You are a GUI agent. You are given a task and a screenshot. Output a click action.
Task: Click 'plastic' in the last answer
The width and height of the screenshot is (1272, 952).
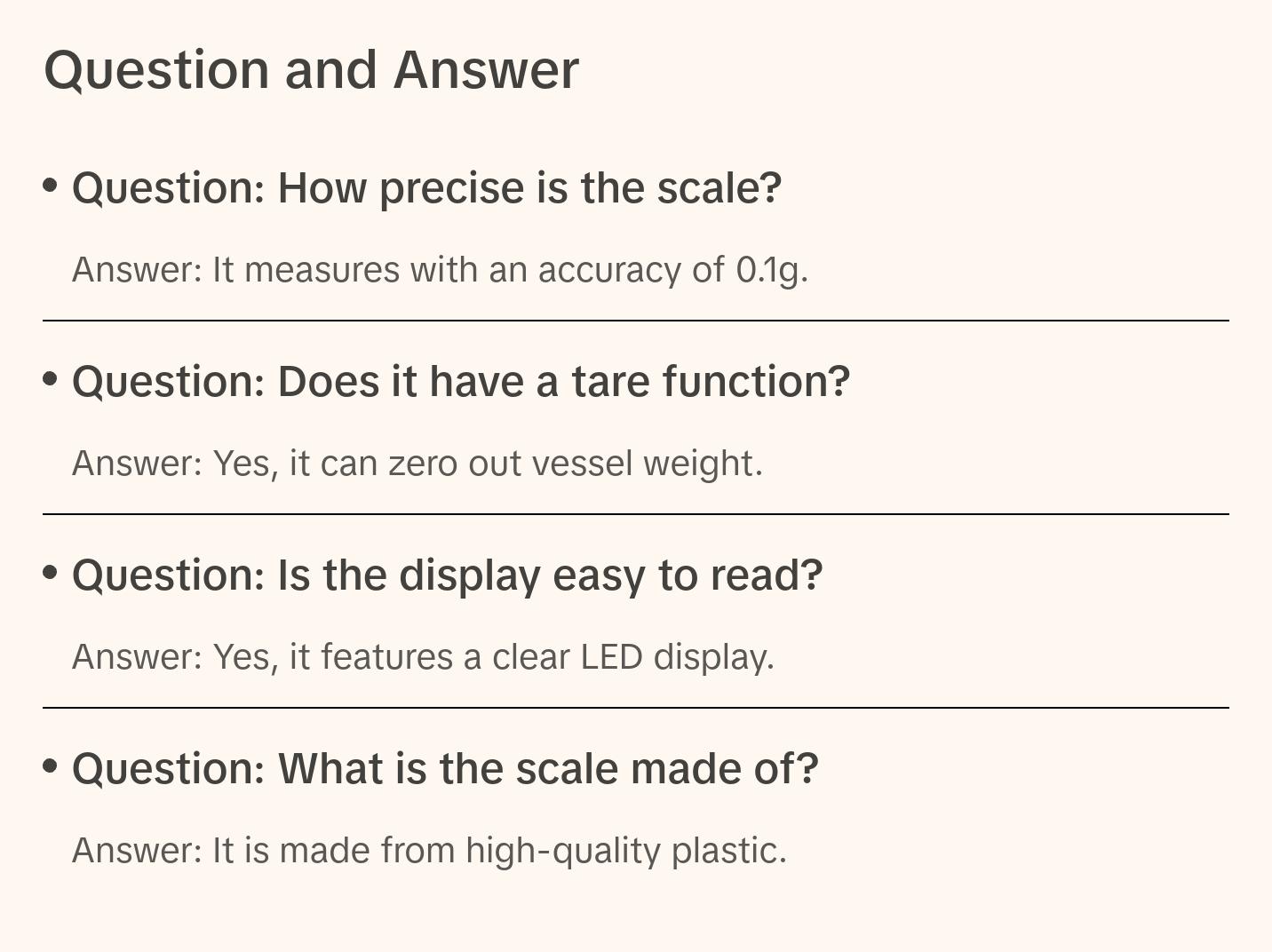(x=728, y=851)
